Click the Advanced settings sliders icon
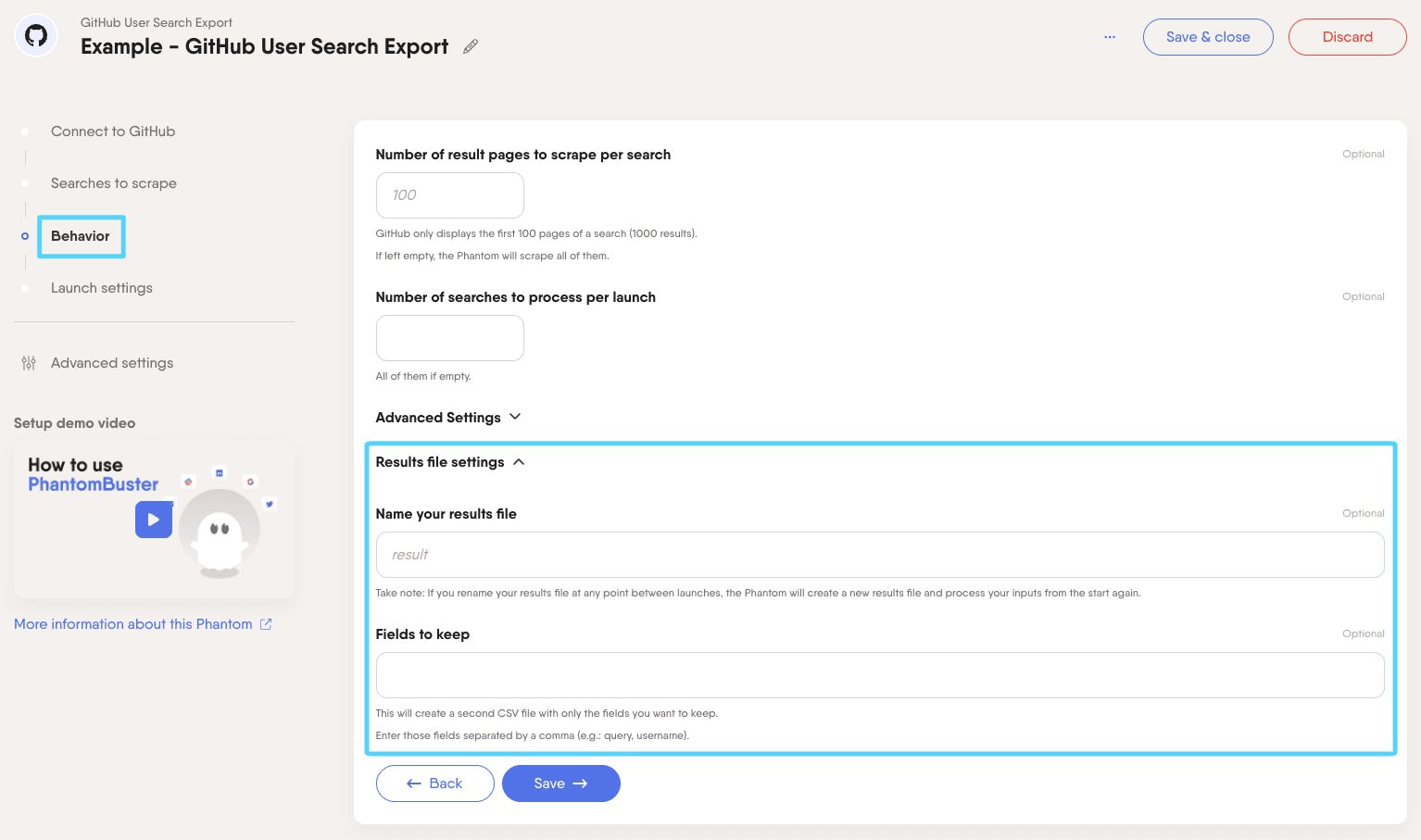The width and height of the screenshot is (1421, 840). pos(28,363)
